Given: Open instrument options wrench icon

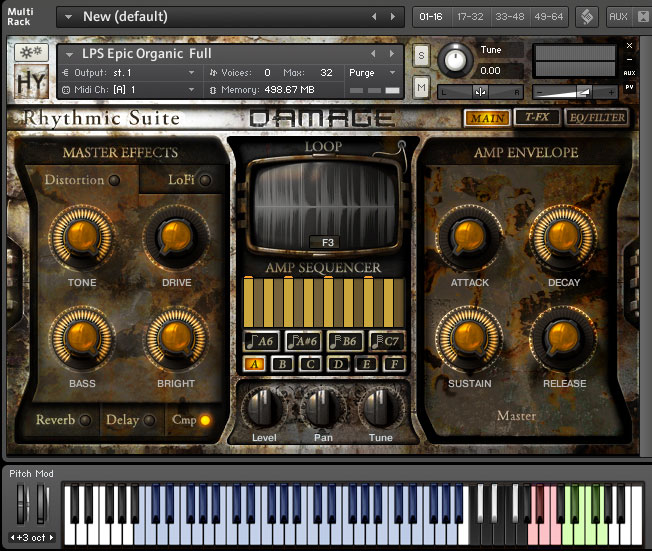Looking at the screenshot, I should pos(31,52).
